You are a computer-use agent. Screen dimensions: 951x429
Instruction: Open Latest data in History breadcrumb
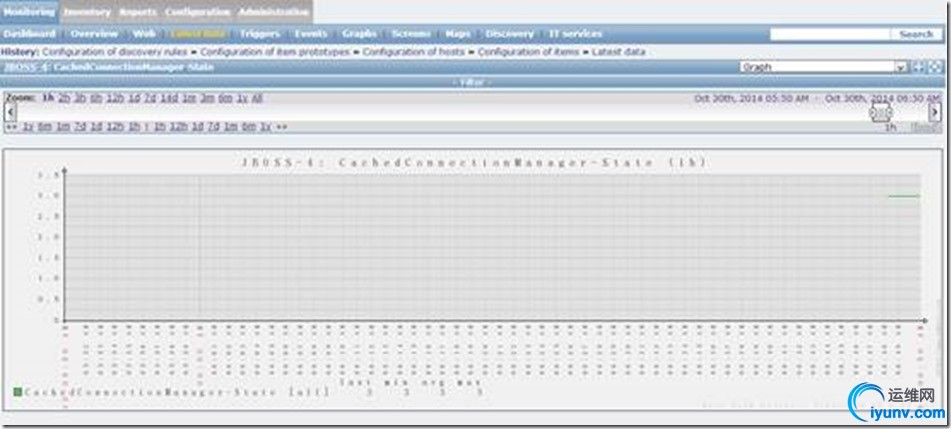tap(618, 52)
